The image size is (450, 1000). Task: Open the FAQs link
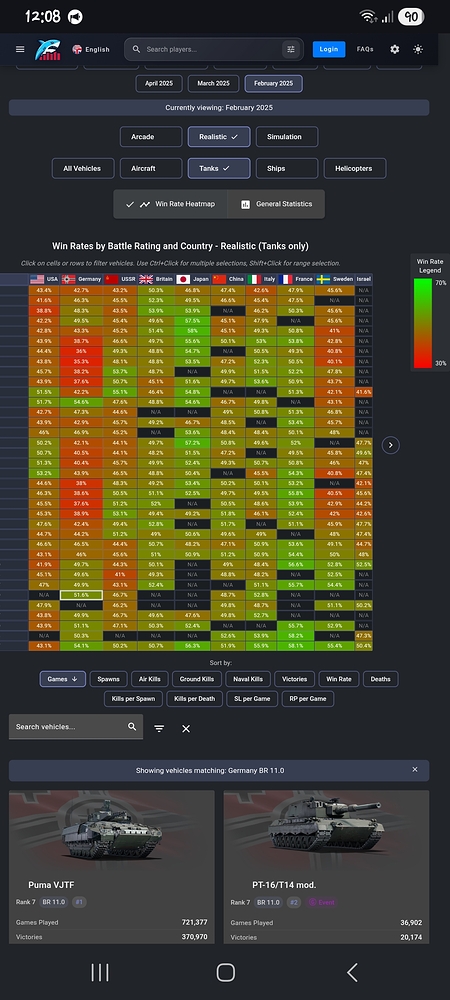pos(365,49)
